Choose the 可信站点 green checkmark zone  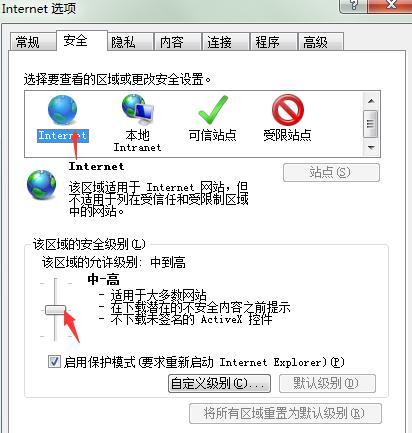(213, 110)
